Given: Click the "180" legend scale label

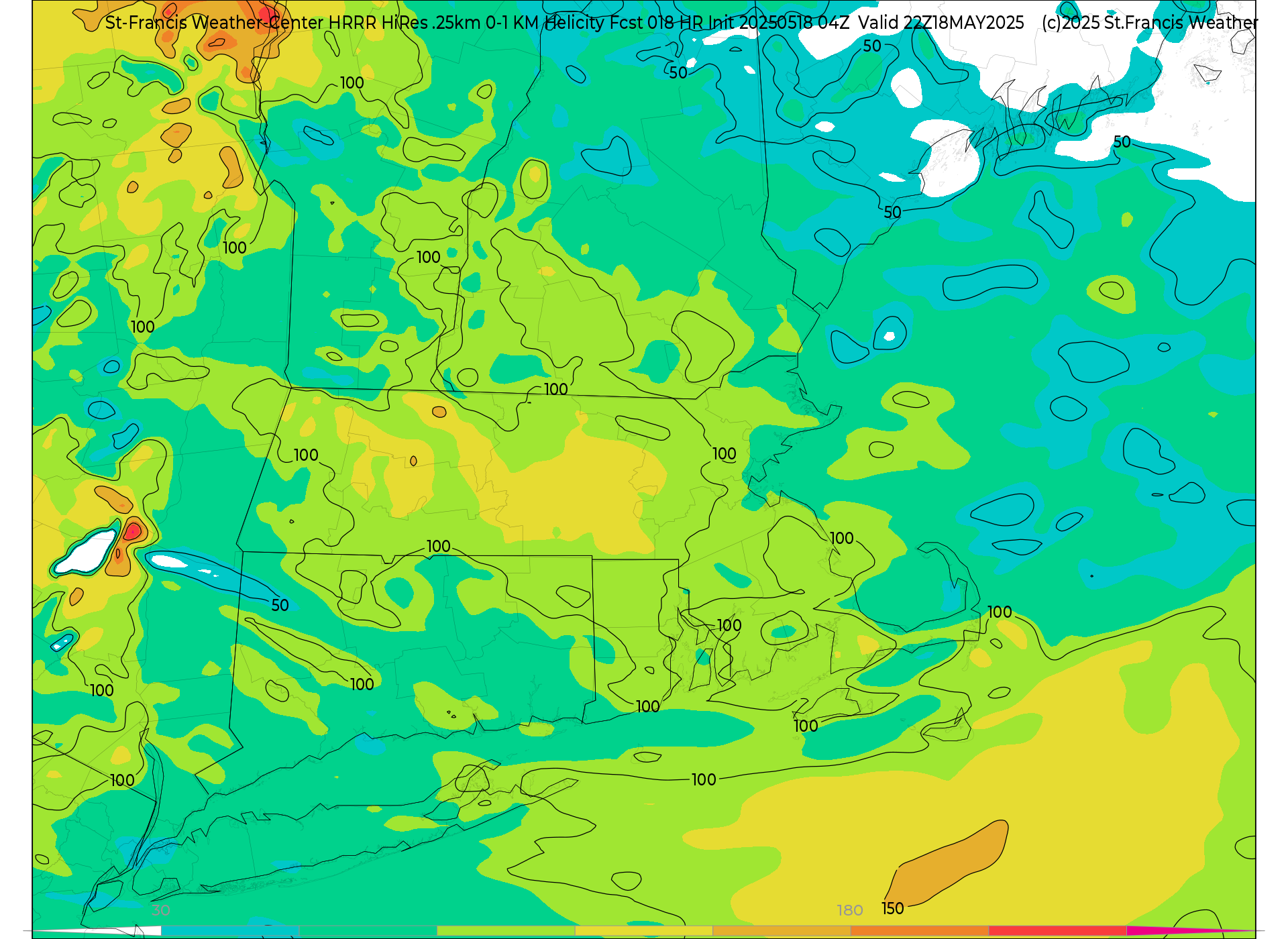Looking at the screenshot, I should point(850,910).
